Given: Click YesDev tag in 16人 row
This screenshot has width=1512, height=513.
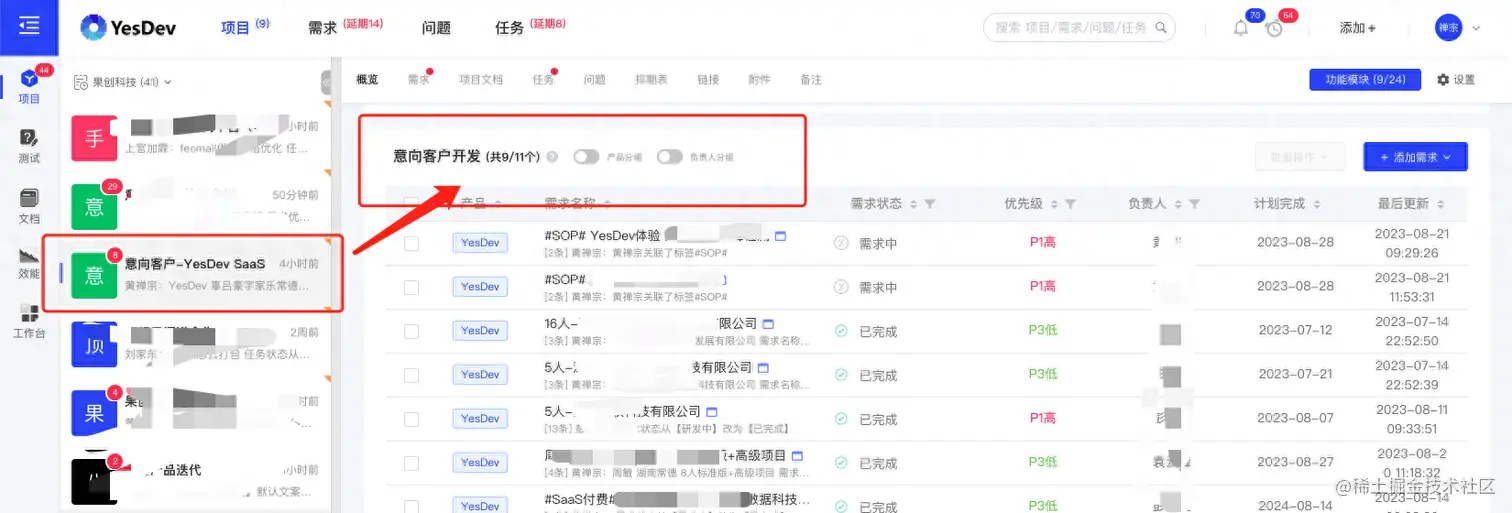Looking at the screenshot, I should click(480, 331).
